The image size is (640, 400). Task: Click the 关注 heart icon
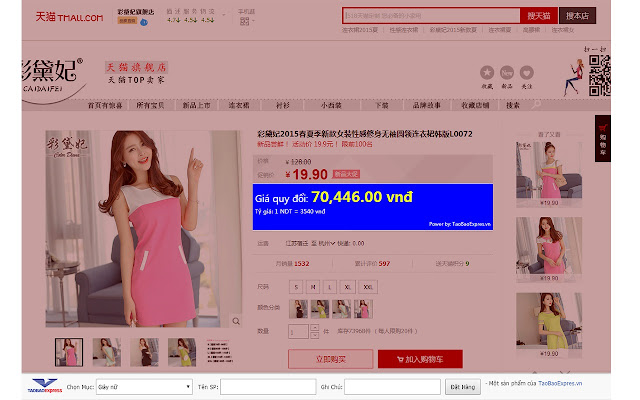click(x=527, y=73)
